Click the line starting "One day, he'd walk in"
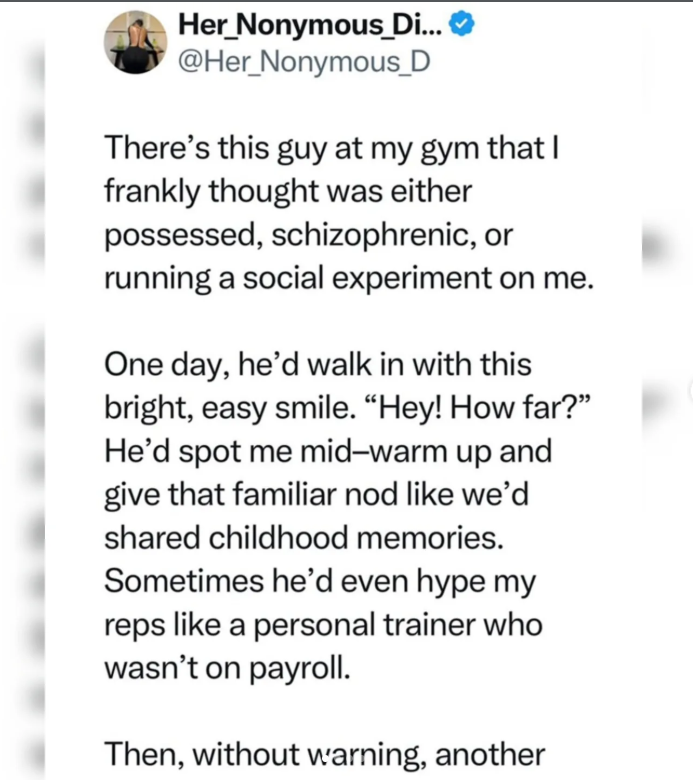Viewport: 693px width, 780px height. coord(317,365)
